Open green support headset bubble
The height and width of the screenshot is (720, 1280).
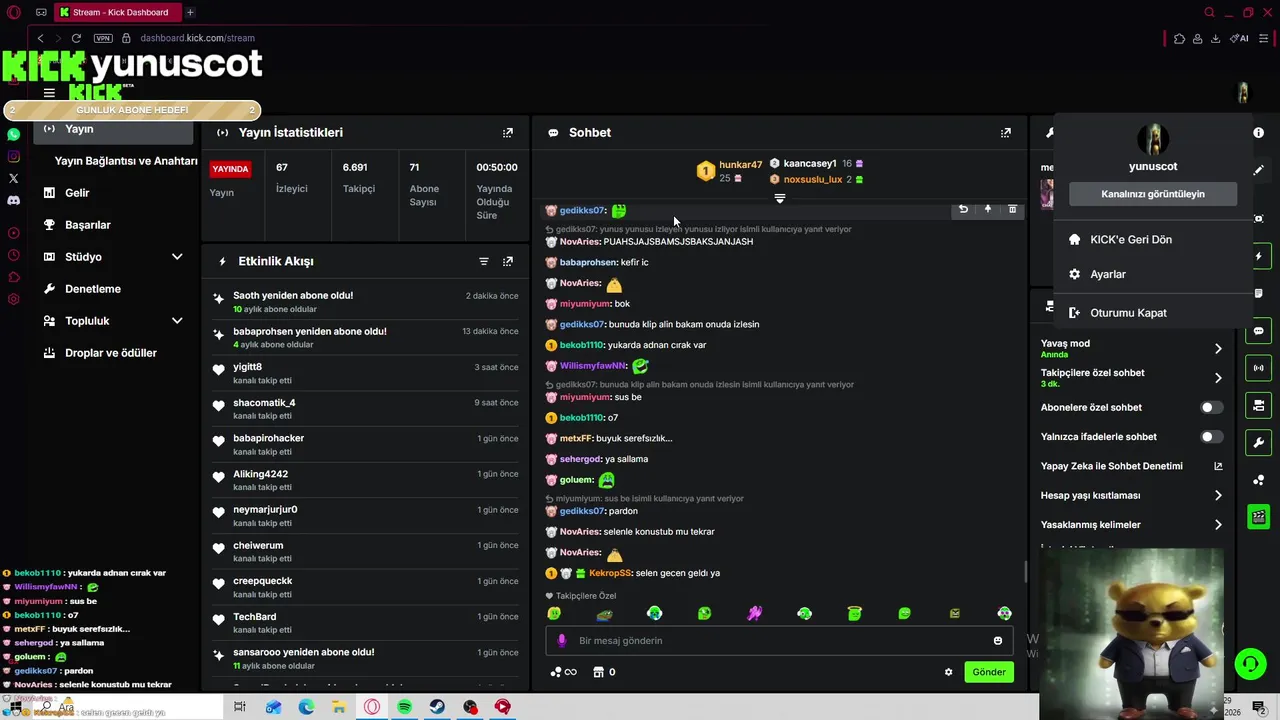coord(1250,664)
